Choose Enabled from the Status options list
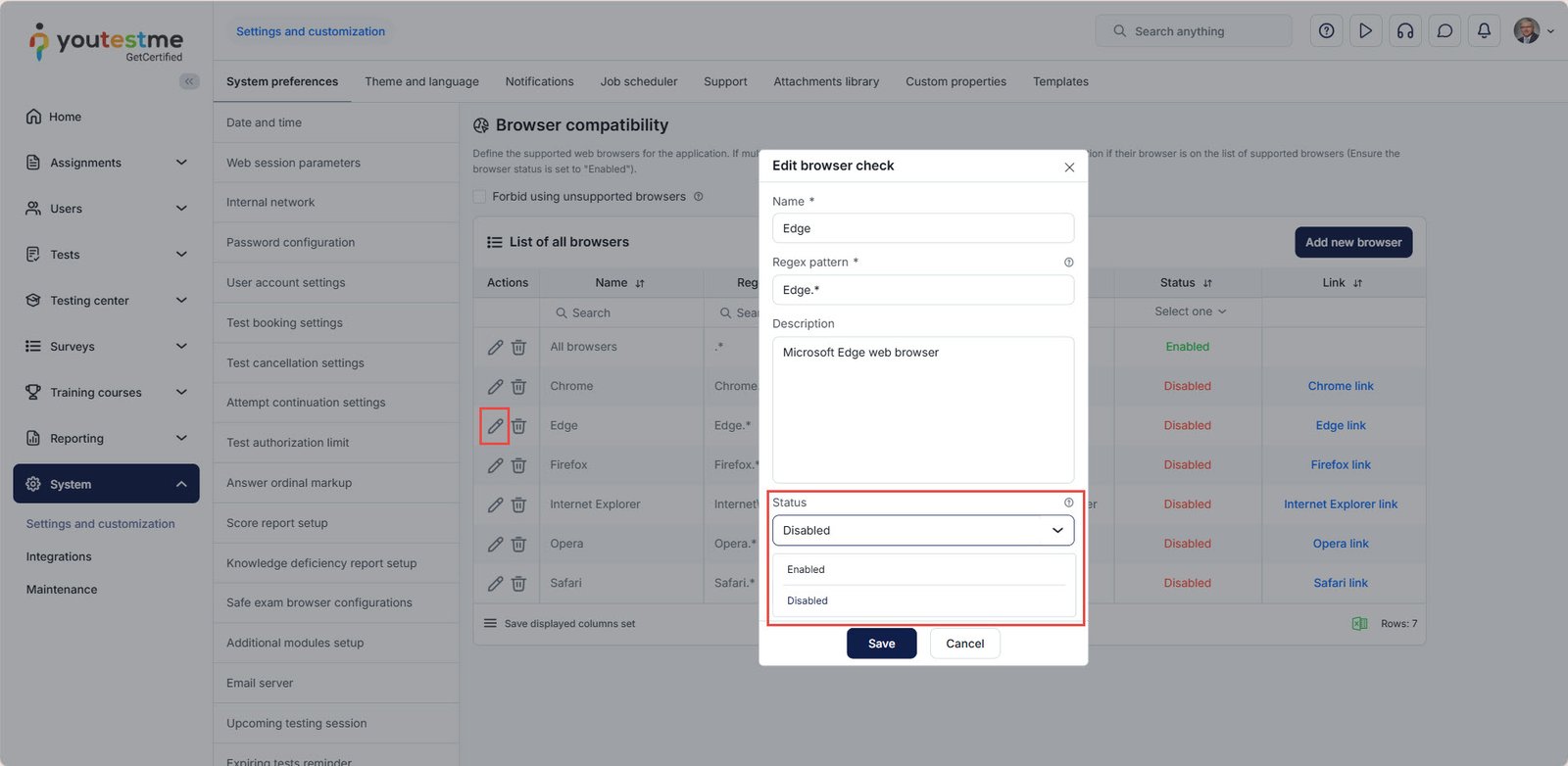This screenshot has height=766, width=1568. click(807, 570)
